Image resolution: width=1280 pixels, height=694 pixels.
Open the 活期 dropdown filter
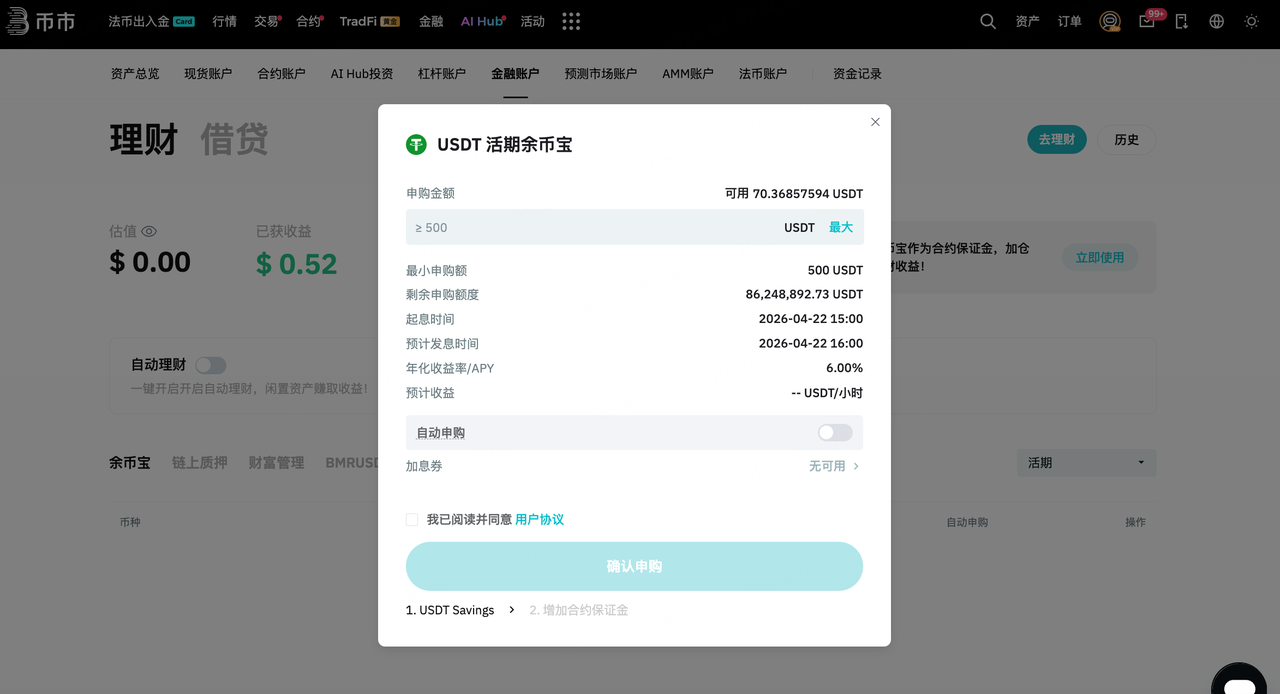(x=1086, y=463)
